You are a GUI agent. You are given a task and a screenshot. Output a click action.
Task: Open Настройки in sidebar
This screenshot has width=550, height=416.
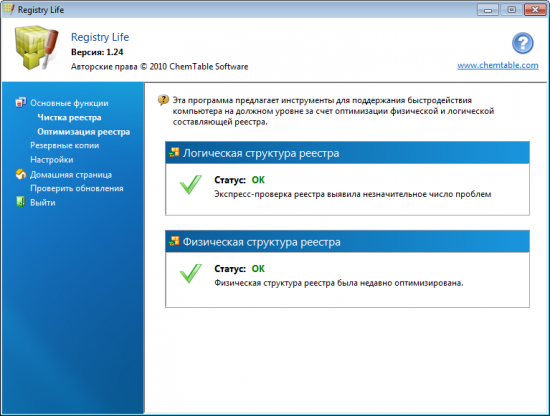click(52, 160)
